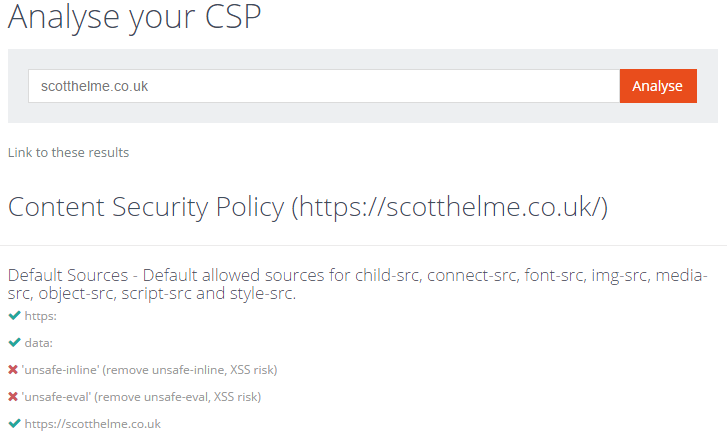Screen dimensions: 727x442
Task: Select the 'data:' source entry text
Action: (40, 343)
